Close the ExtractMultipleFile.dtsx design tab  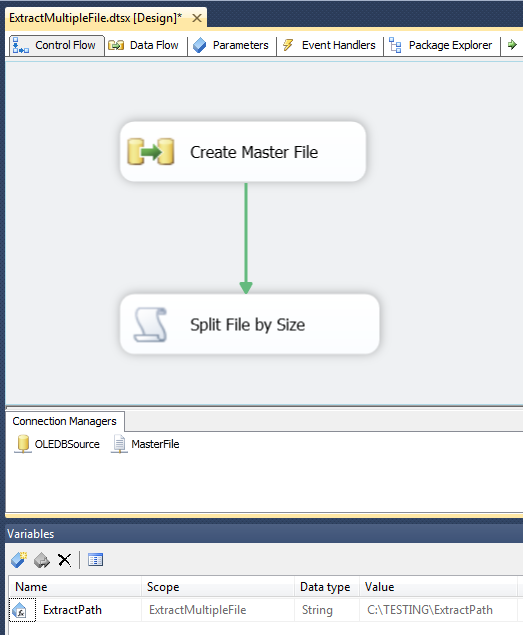(x=197, y=18)
